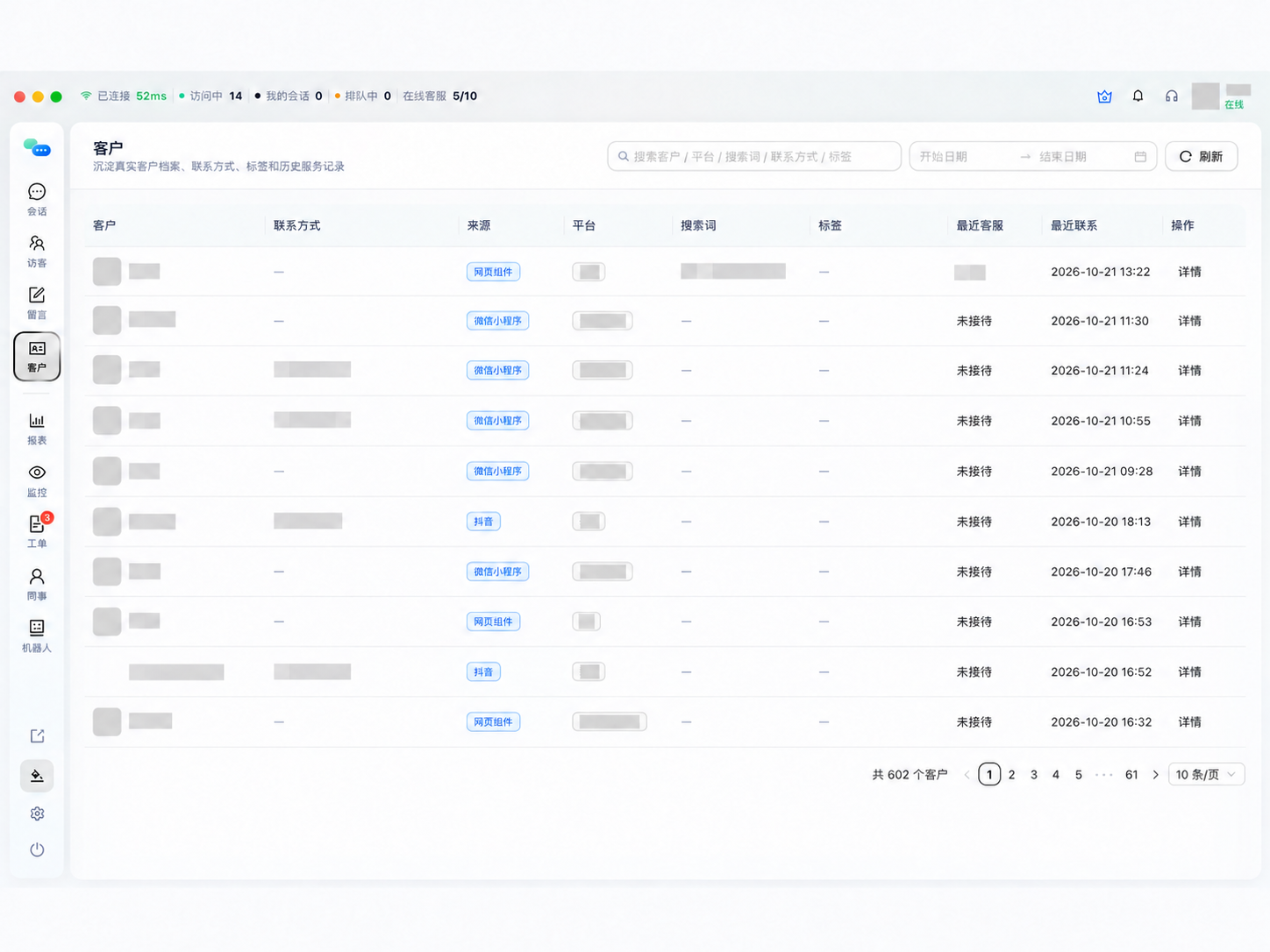Go to page 3 of customers
The width and height of the screenshot is (1270, 952).
pyautogui.click(x=1034, y=775)
